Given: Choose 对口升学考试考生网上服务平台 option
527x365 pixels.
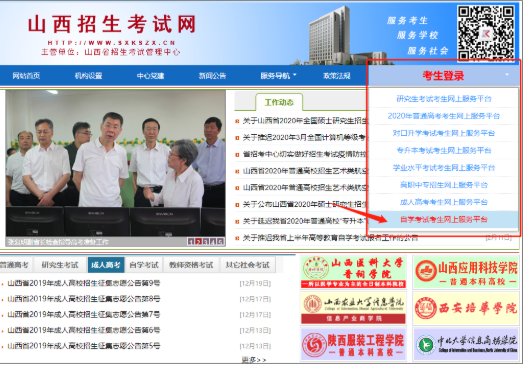Looking at the screenshot, I should click(444, 133).
